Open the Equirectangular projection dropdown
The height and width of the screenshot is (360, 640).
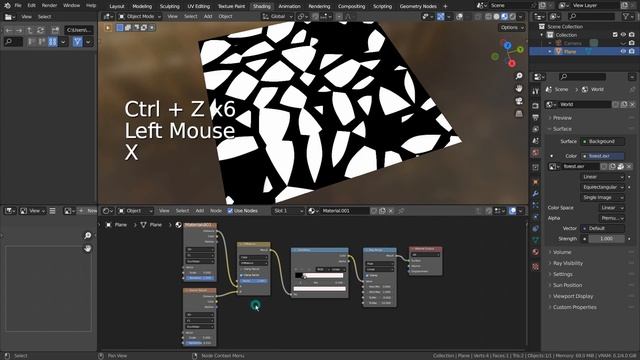tap(602, 187)
